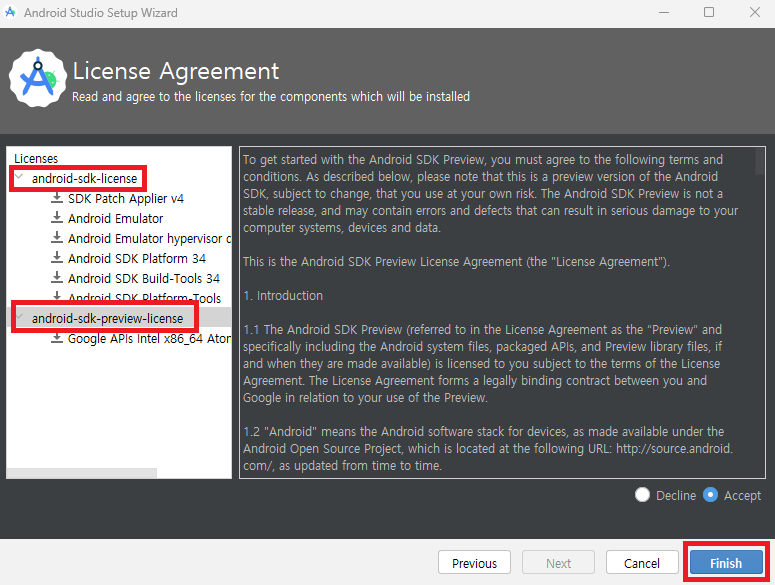This screenshot has width=775, height=585.
Task: Select the android-sdk-license label
Action: (85, 178)
